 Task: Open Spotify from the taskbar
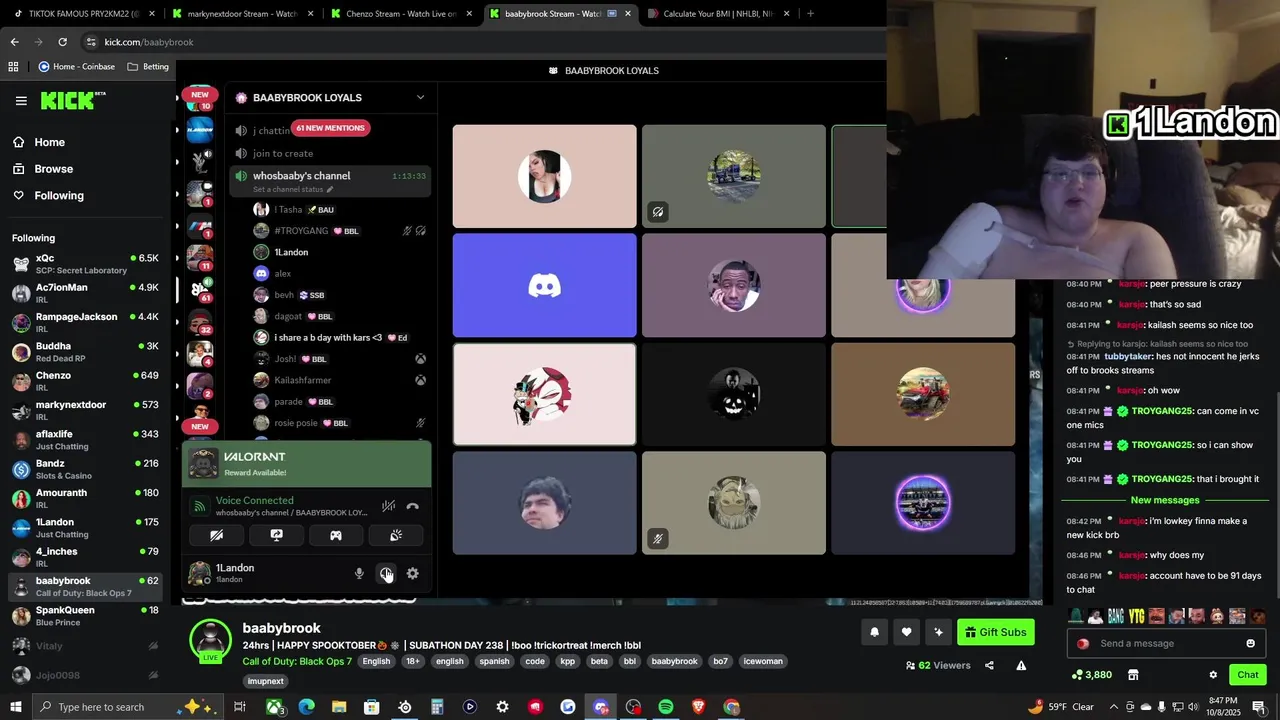point(665,707)
